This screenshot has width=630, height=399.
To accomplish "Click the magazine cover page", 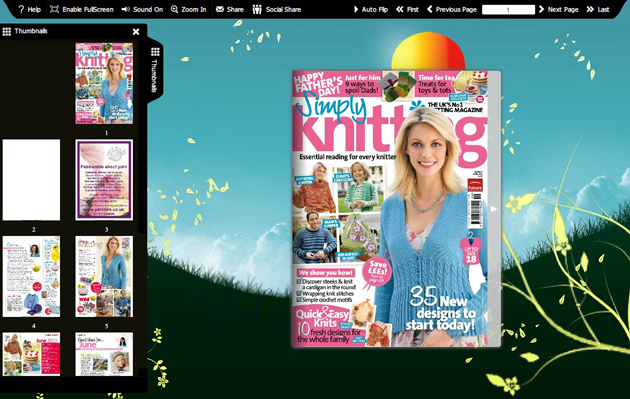I will click(390, 209).
